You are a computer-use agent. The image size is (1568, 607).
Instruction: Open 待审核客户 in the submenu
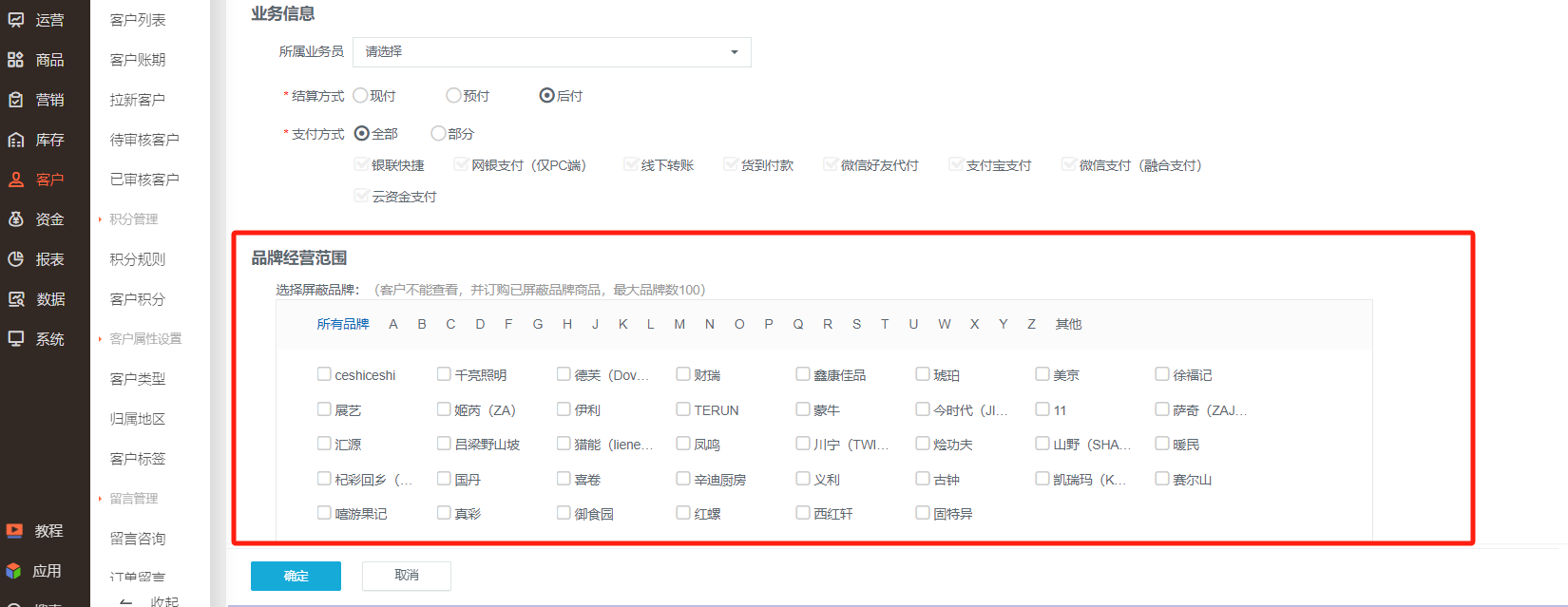click(x=144, y=140)
